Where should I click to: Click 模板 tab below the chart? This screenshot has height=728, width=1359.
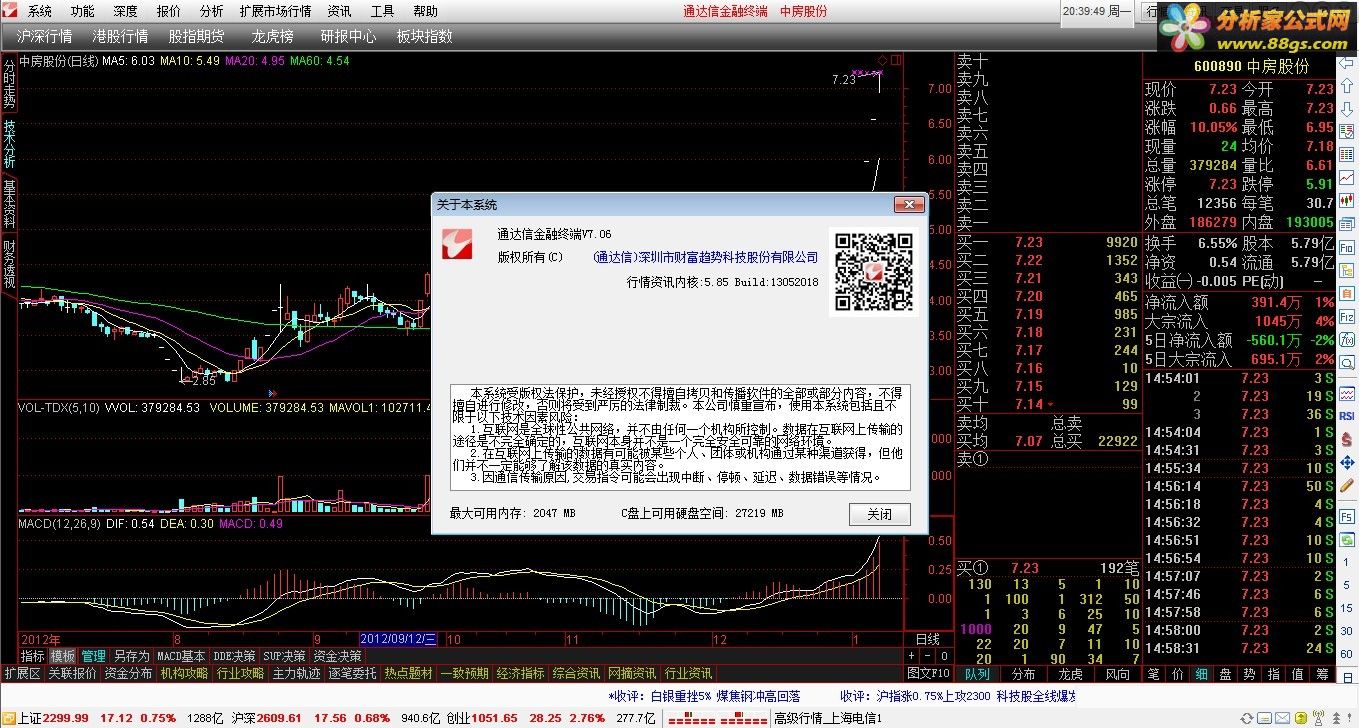click(63, 656)
